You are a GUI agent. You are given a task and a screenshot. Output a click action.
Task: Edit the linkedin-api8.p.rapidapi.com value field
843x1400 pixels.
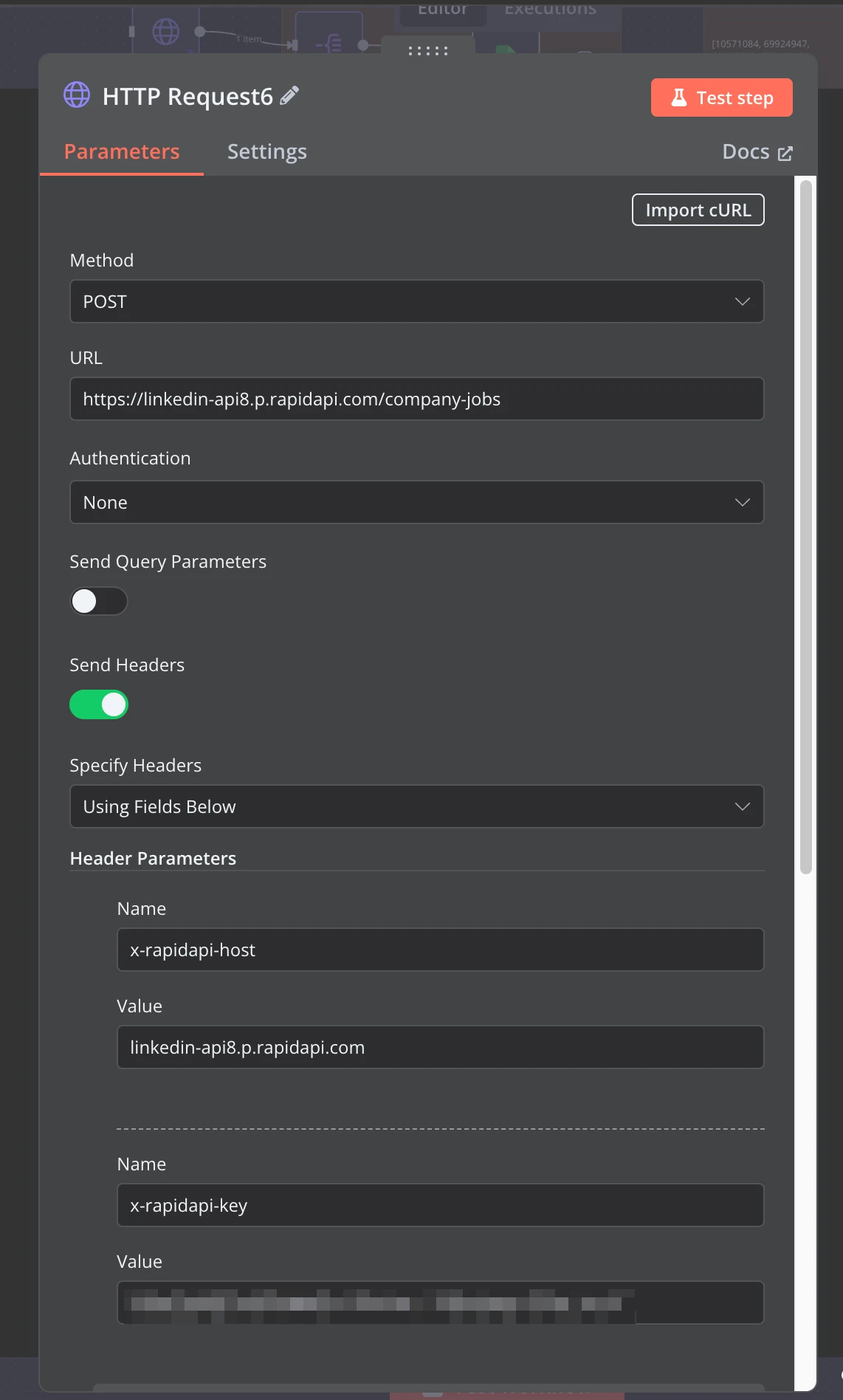pos(440,1047)
